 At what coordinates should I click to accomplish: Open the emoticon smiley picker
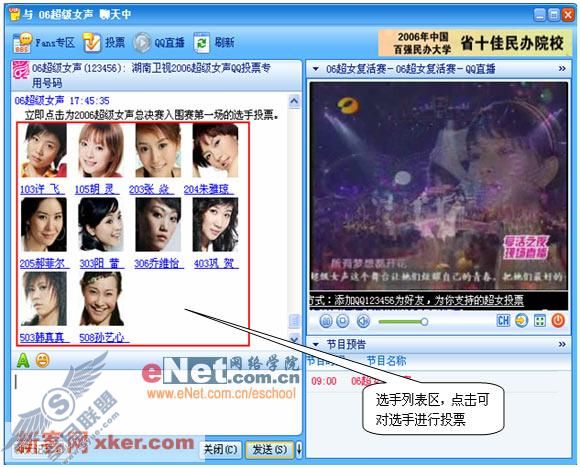pos(43,360)
